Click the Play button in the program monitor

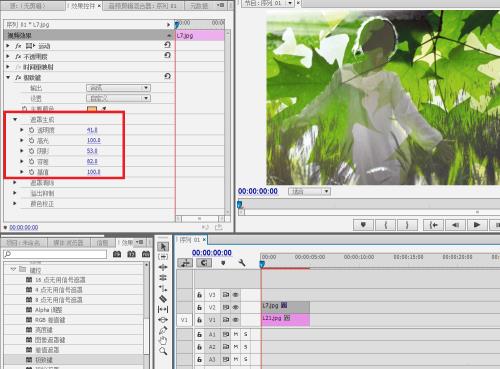(477, 225)
